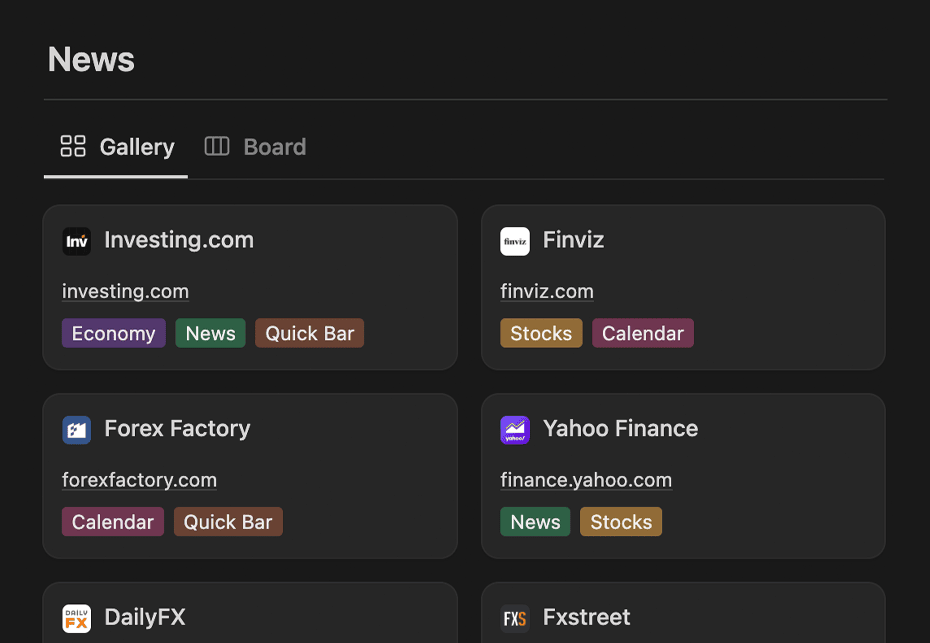
Task: Click the Finviz logo icon
Action: tap(515, 241)
